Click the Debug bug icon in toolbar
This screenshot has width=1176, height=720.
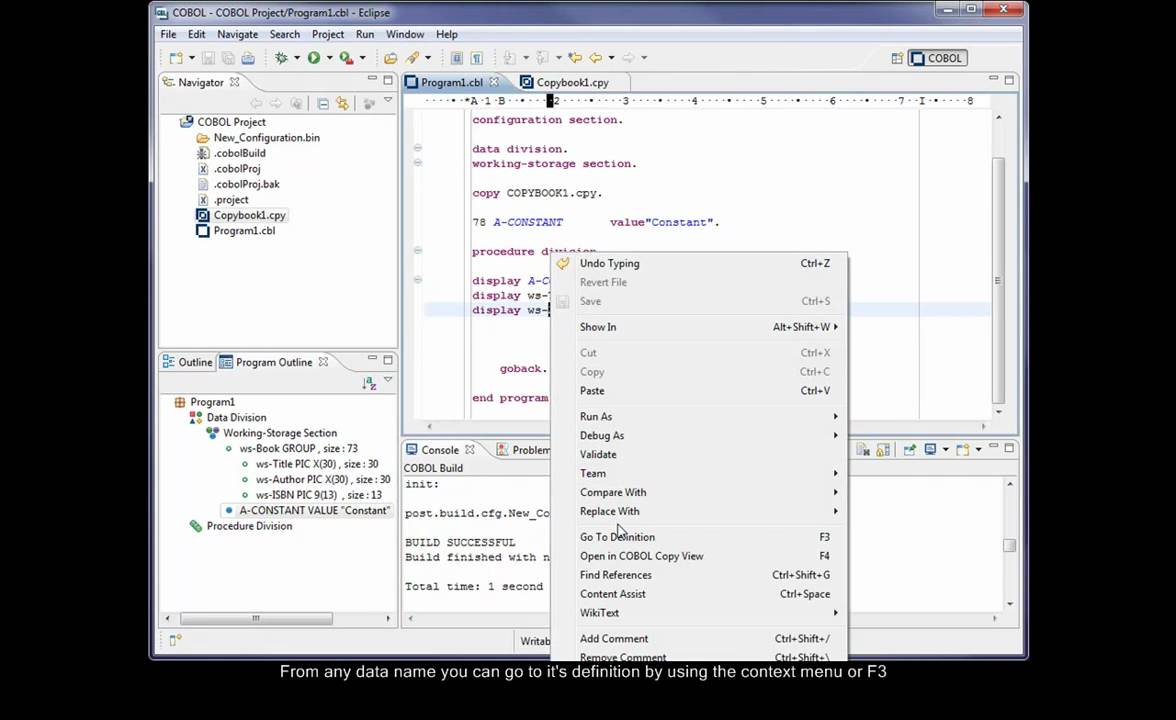(x=281, y=58)
